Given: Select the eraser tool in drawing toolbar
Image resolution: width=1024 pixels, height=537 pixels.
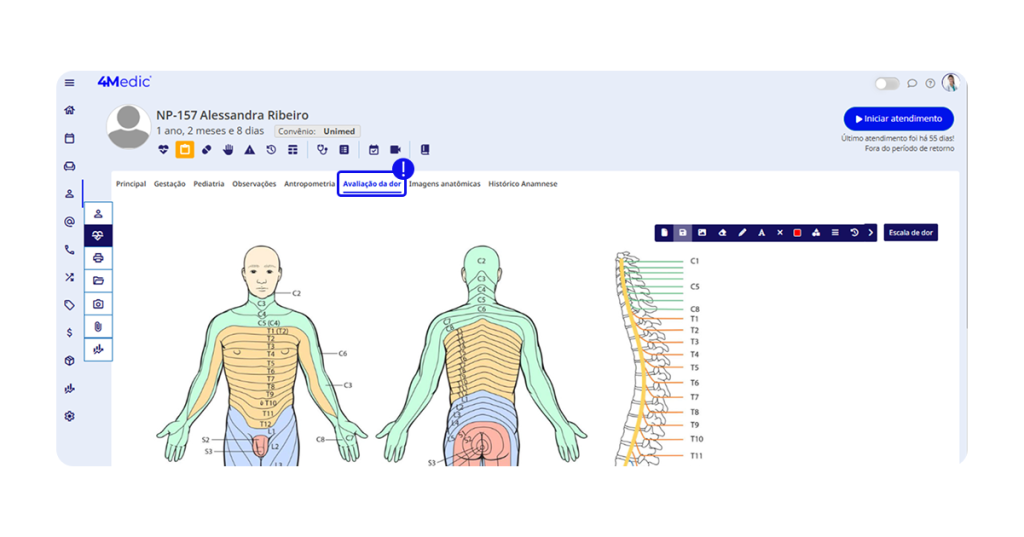Looking at the screenshot, I should click(x=722, y=233).
